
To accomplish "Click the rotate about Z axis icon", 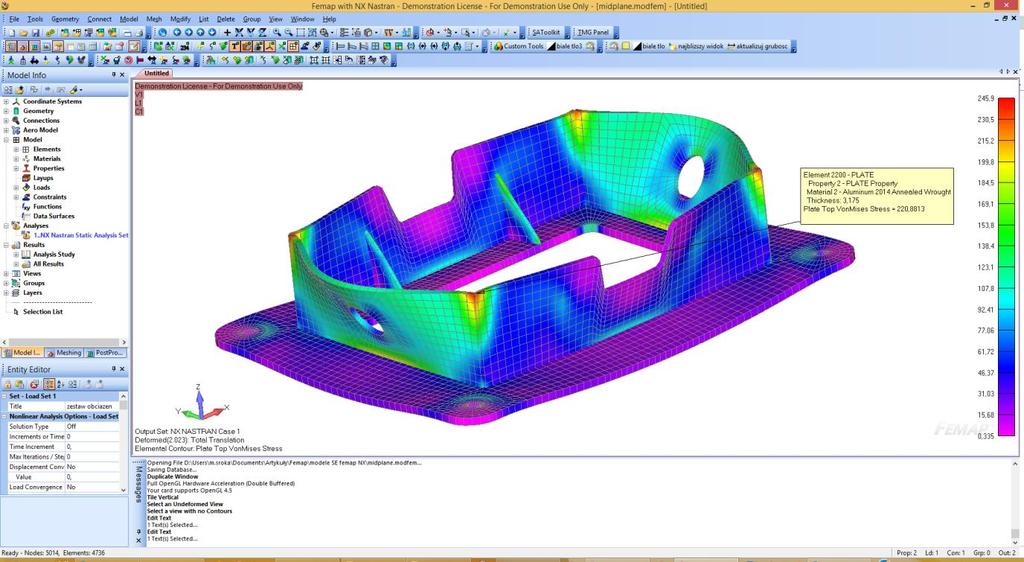I will (263, 32).
